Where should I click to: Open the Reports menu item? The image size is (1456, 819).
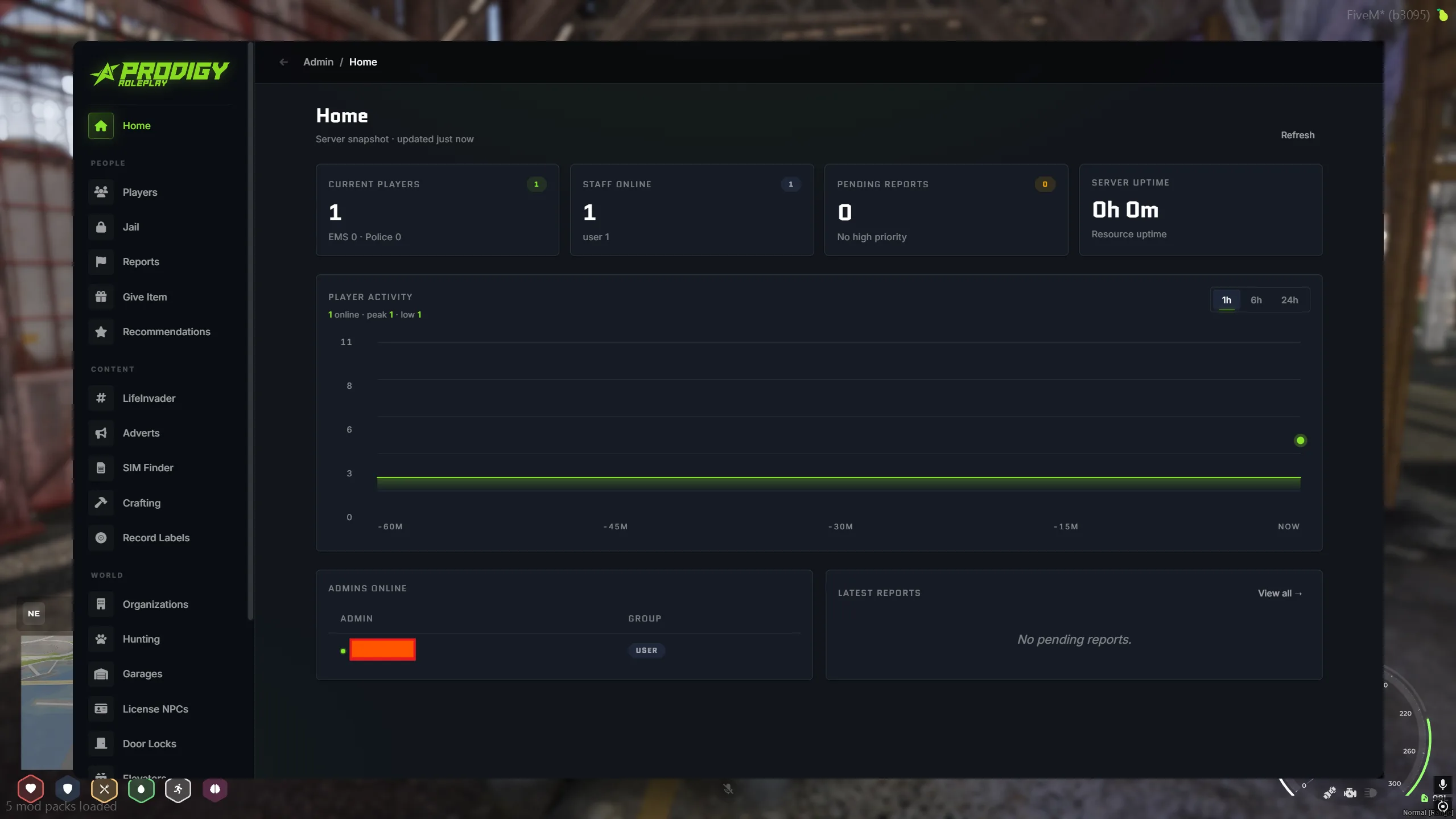[x=160, y=262]
